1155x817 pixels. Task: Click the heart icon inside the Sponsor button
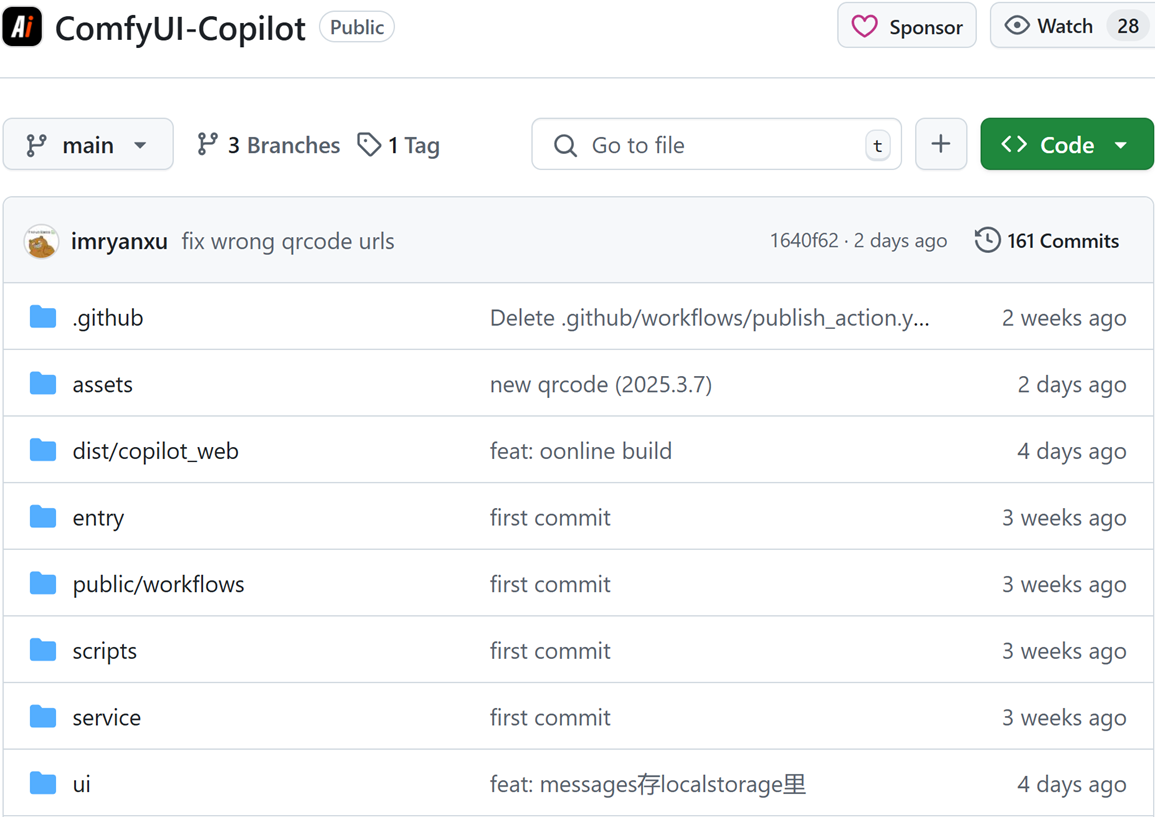(864, 25)
